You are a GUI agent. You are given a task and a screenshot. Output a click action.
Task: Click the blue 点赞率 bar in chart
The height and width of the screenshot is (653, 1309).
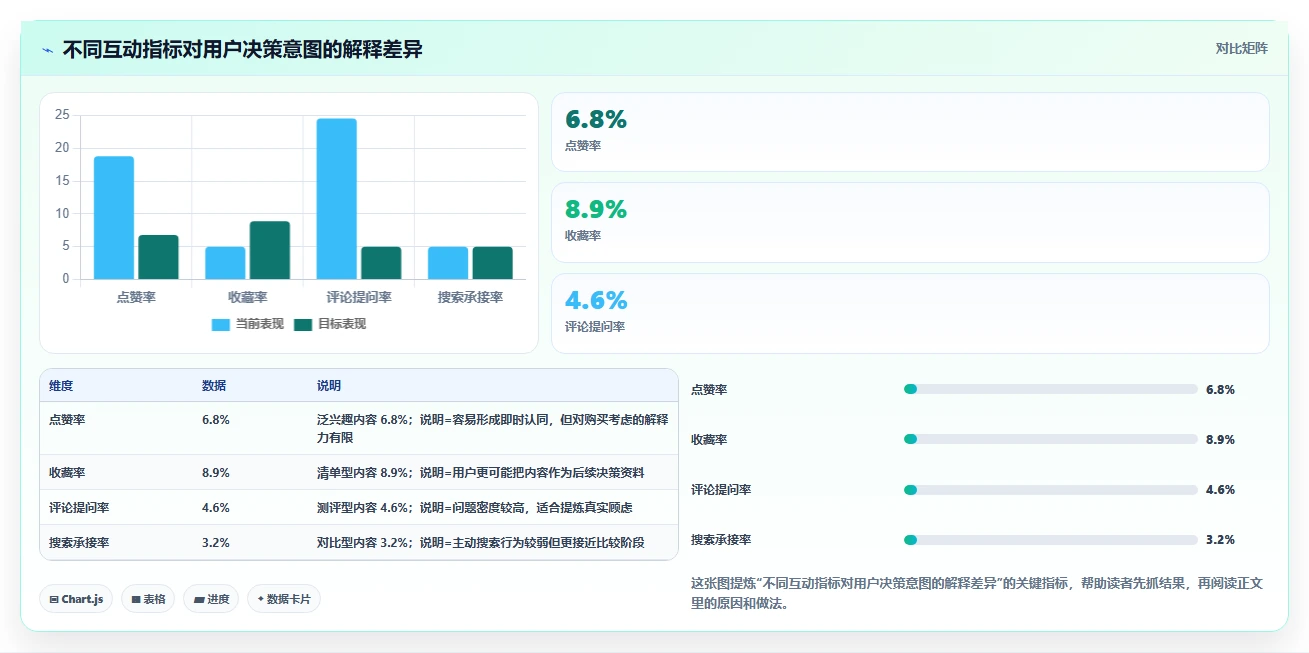tap(114, 217)
